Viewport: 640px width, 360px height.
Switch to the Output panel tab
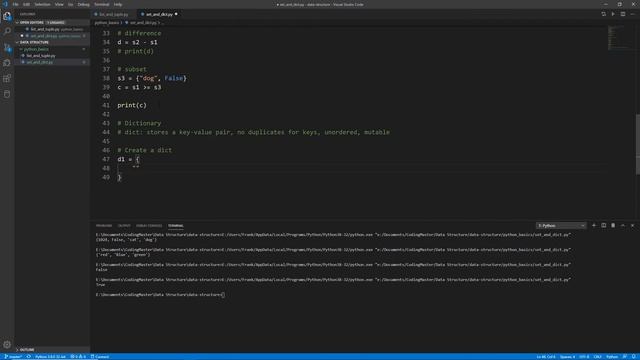coord(124,226)
